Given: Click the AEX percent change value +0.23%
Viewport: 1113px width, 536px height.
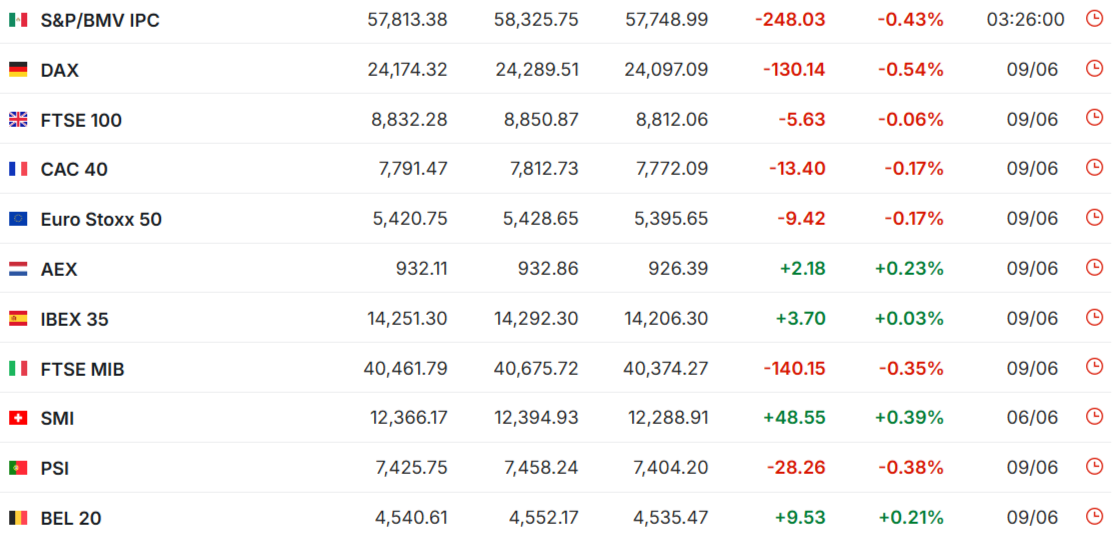Looking at the screenshot, I should (909, 269).
